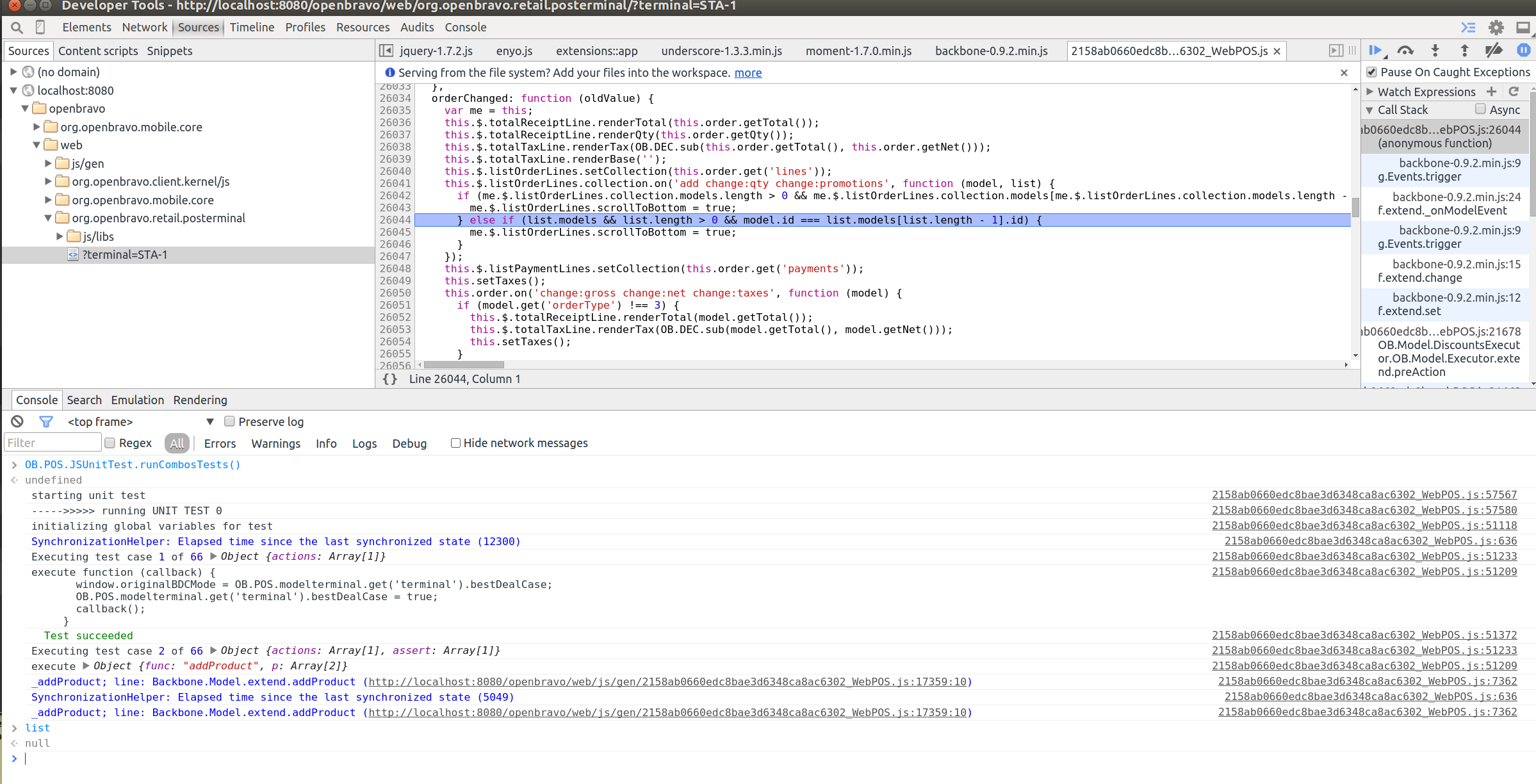Image resolution: width=1536 pixels, height=784 pixels.
Task: Check Hide network messages
Action: click(x=455, y=443)
